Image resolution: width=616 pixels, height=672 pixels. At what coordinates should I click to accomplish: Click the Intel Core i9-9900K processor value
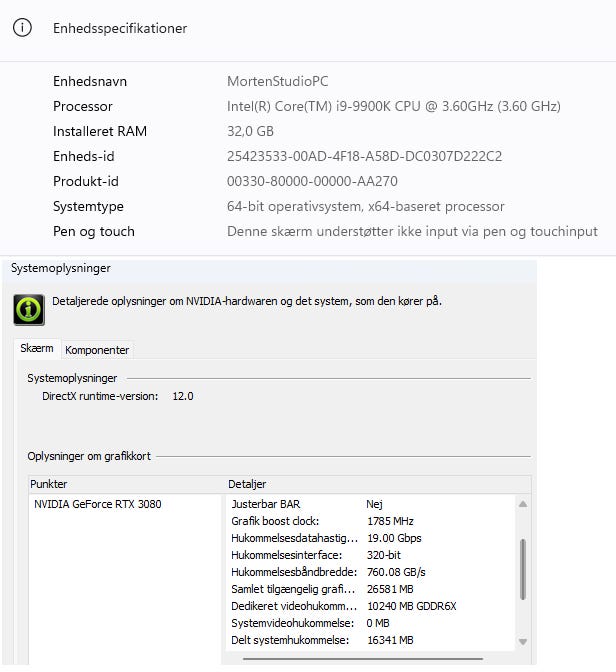[394, 106]
